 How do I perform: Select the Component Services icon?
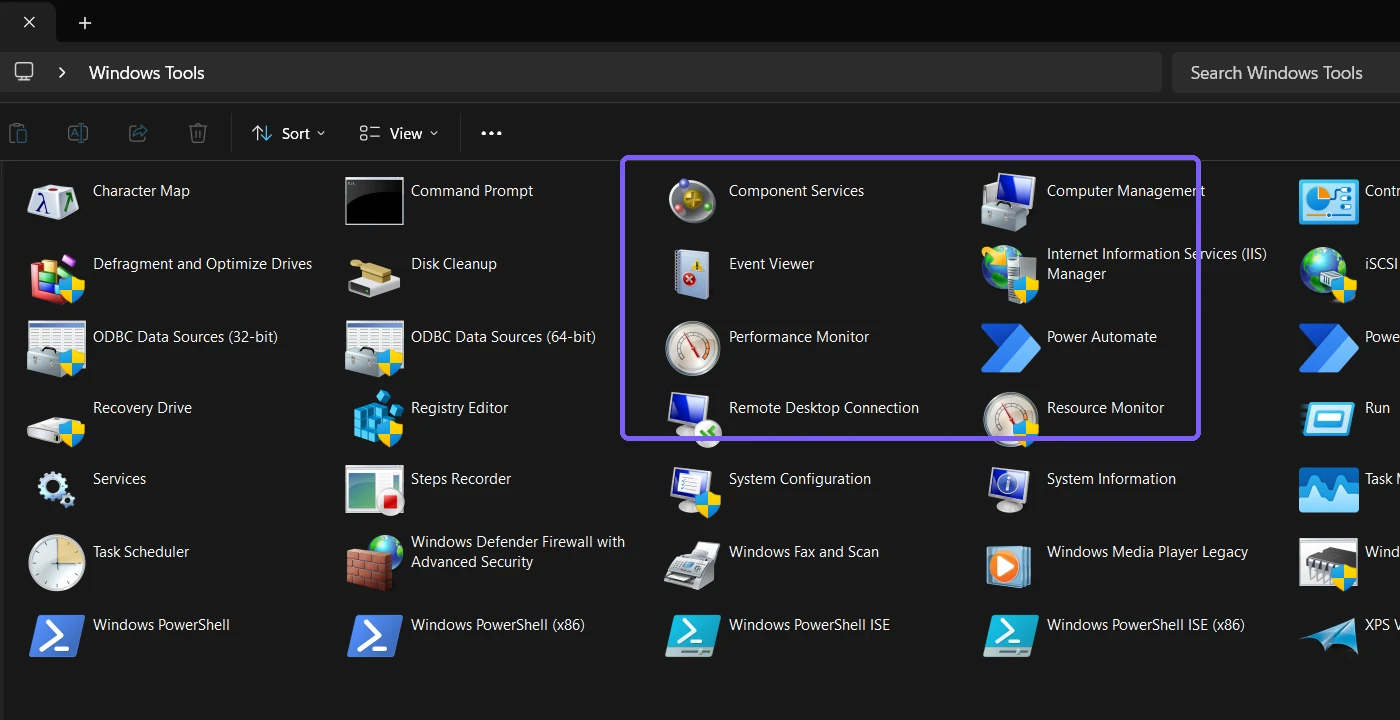692,201
